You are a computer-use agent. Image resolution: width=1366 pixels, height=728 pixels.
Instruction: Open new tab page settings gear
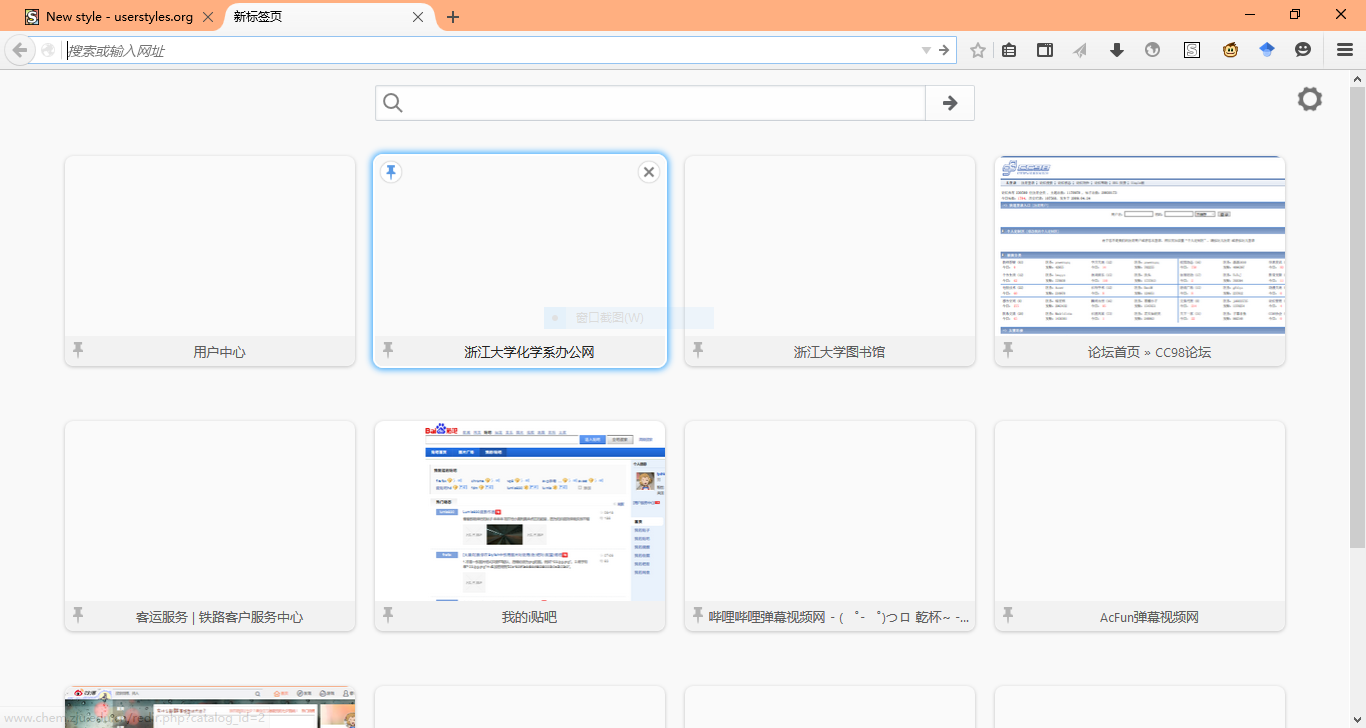point(1310,99)
